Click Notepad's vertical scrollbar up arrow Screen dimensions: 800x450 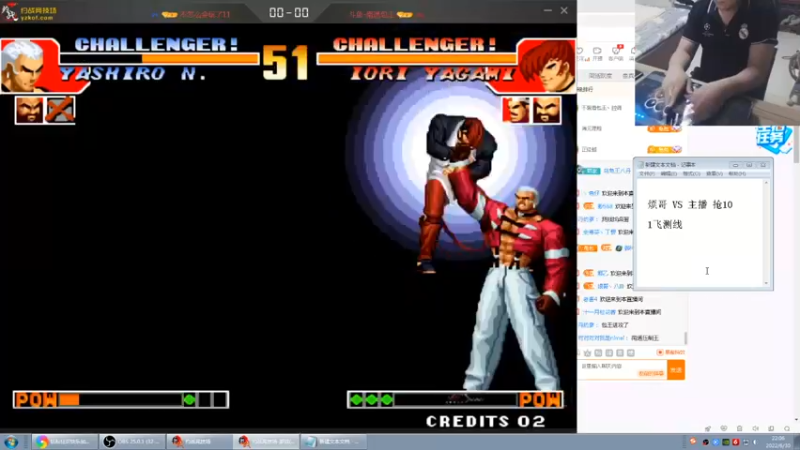[766, 183]
